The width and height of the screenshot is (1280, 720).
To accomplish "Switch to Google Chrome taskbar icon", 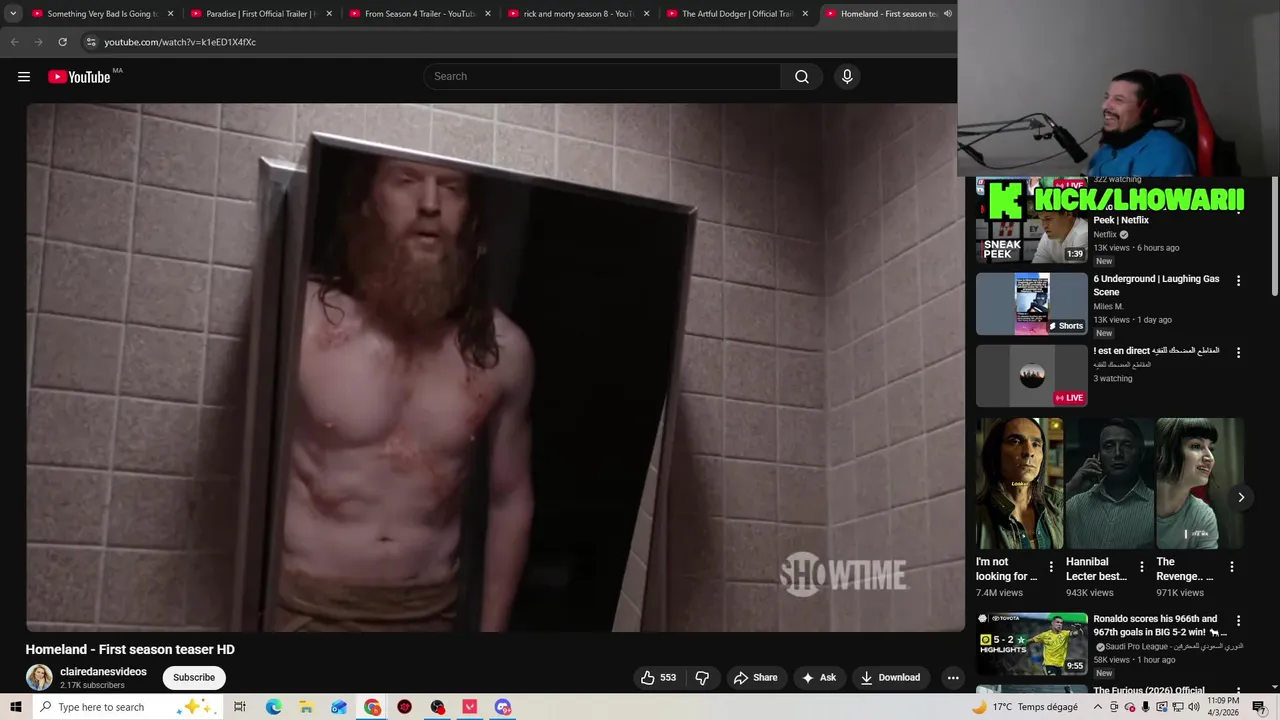I will click(x=372, y=707).
